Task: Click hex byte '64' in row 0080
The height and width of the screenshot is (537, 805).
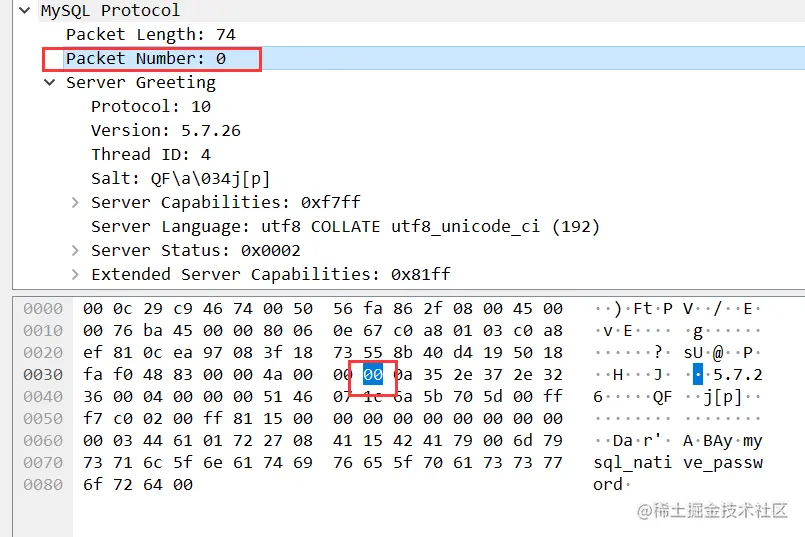Action: [153, 485]
